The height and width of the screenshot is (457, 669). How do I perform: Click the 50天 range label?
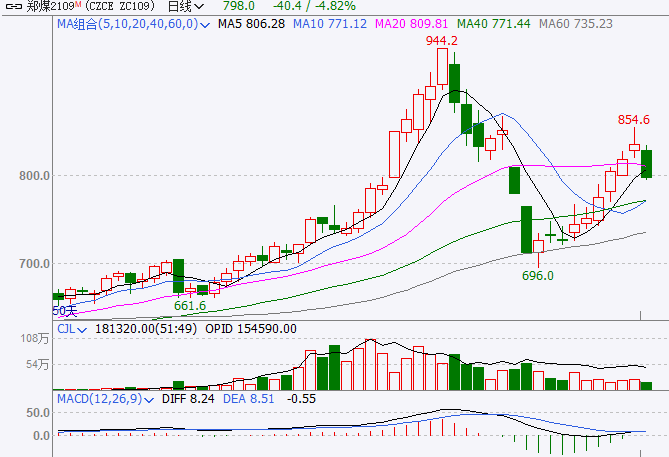click(65, 311)
